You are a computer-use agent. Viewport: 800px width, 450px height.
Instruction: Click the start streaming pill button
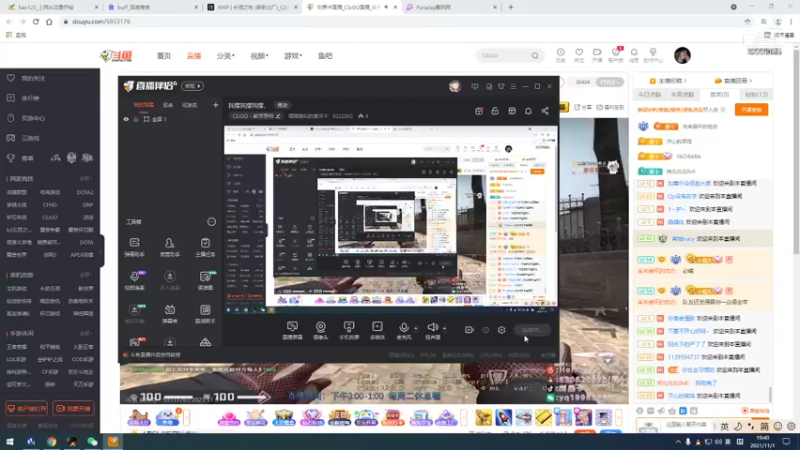pos(532,330)
